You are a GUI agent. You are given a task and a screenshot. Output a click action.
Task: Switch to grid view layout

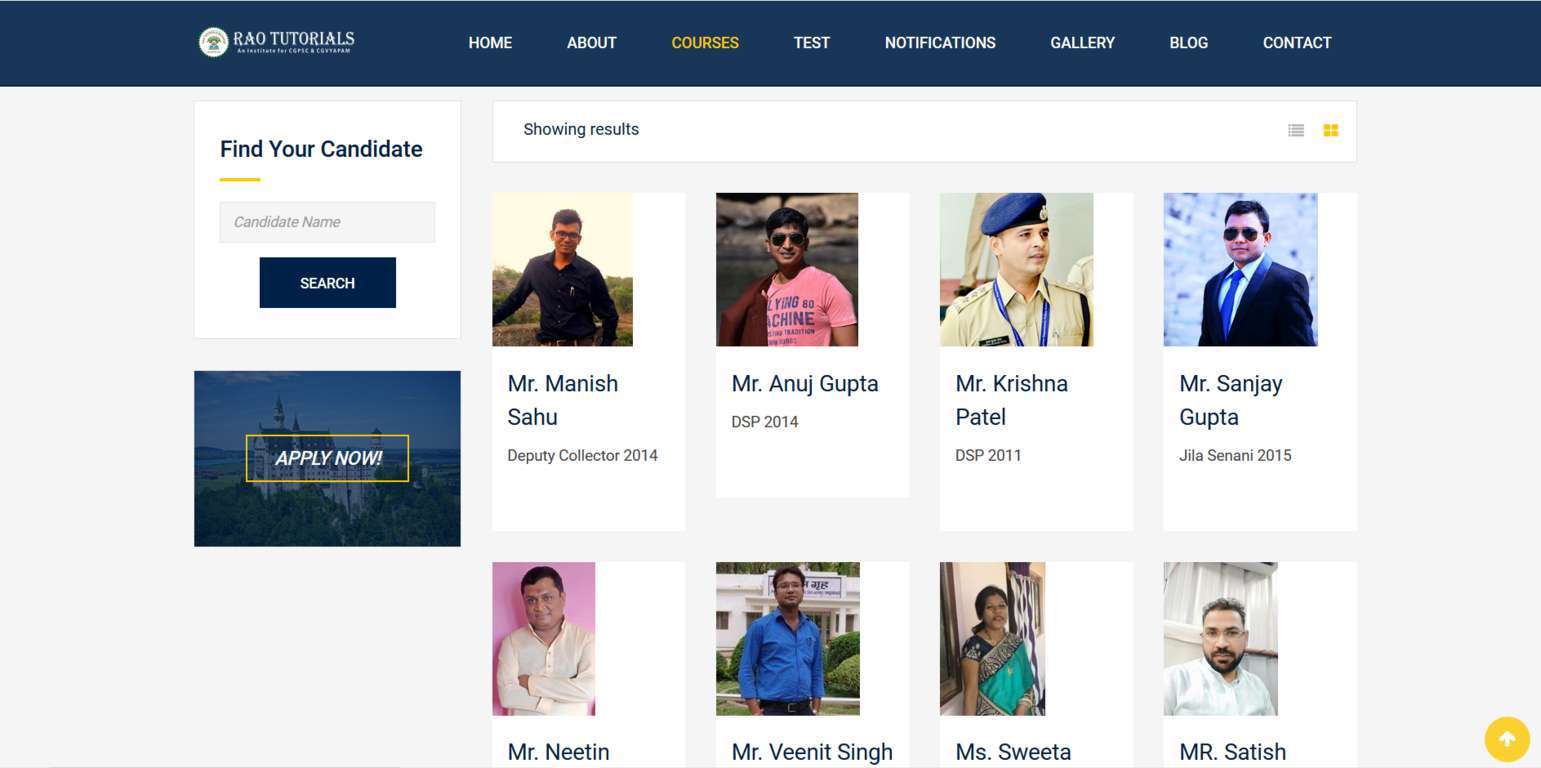coord(1330,130)
